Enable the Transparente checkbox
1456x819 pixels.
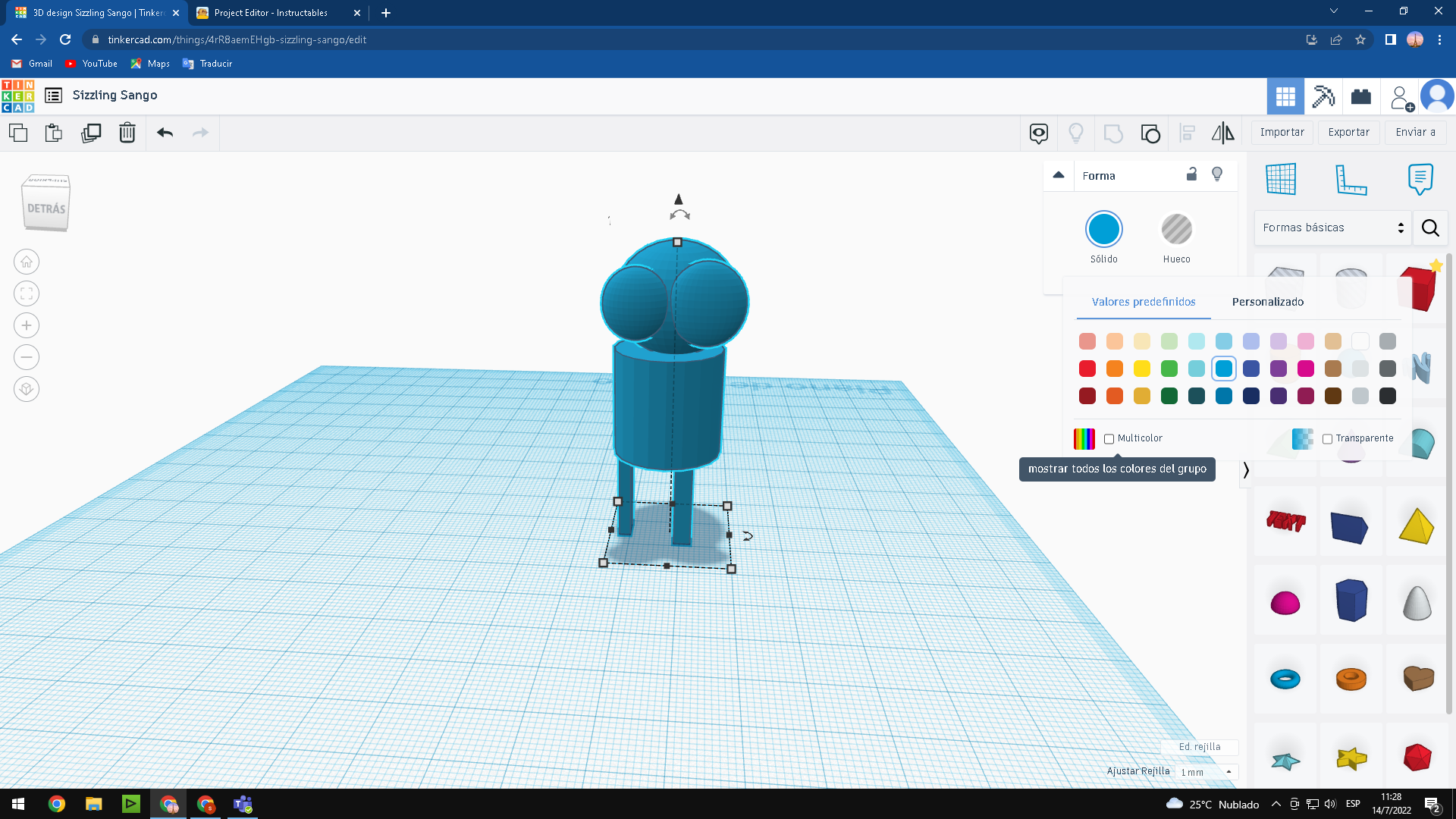(x=1327, y=439)
